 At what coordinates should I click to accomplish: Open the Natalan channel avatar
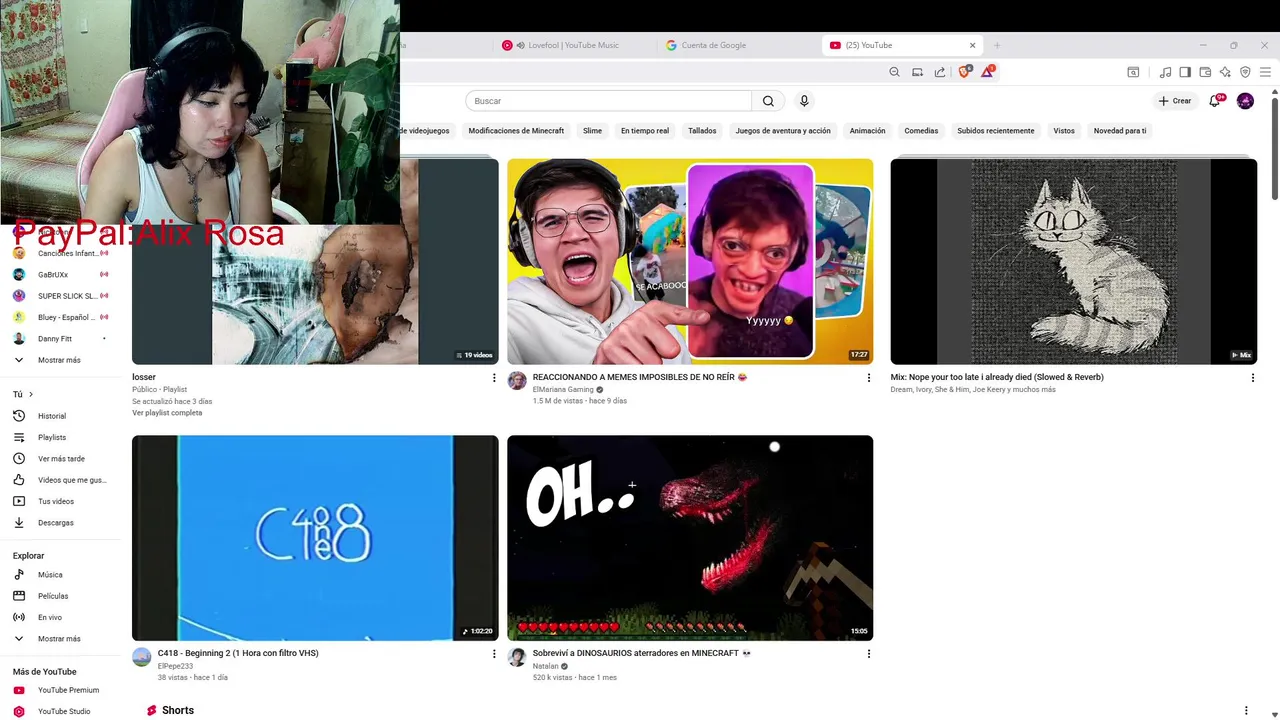click(x=517, y=656)
